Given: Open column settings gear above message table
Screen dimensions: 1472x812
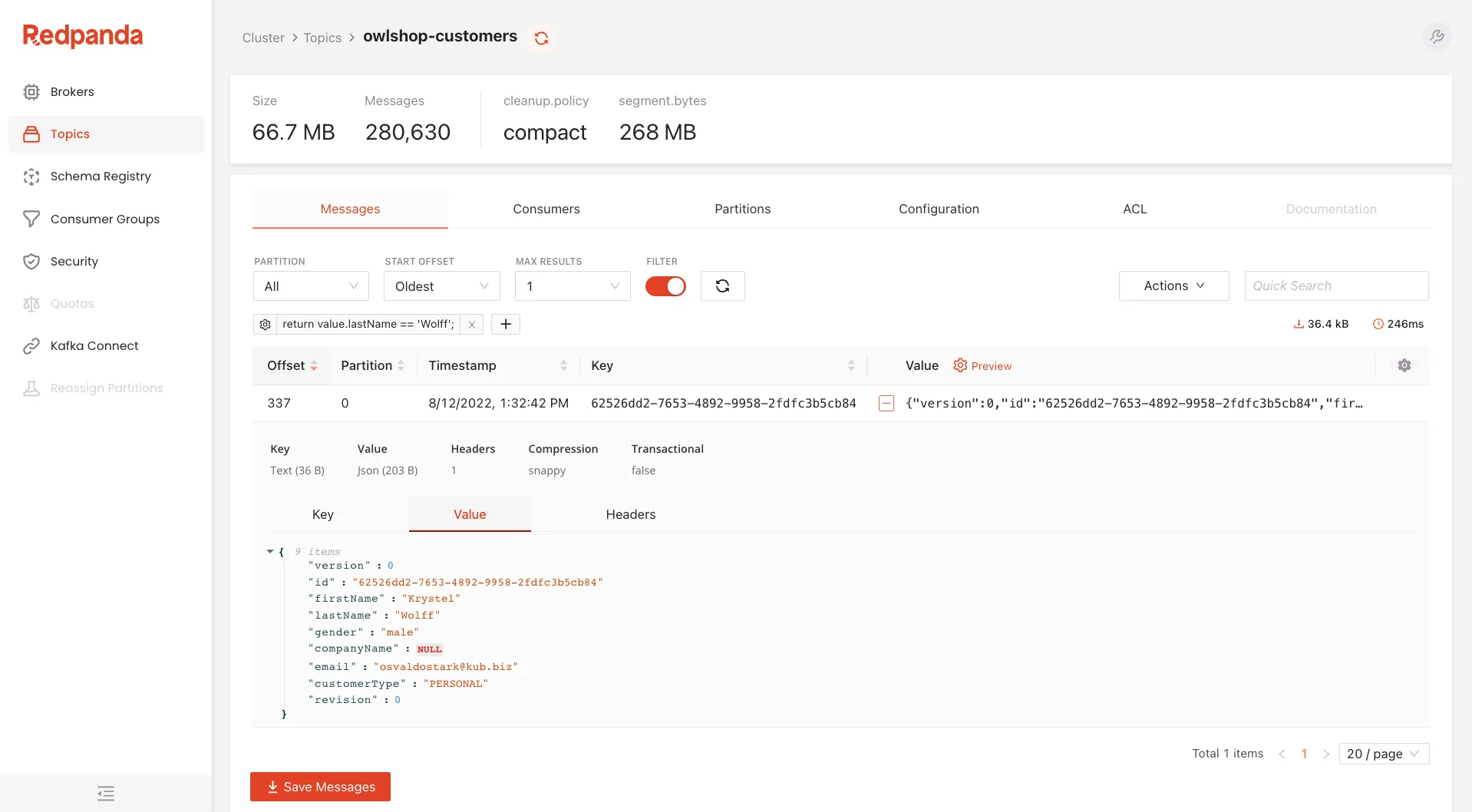Looking at the screenshot, I should [x=1404, y=365].
